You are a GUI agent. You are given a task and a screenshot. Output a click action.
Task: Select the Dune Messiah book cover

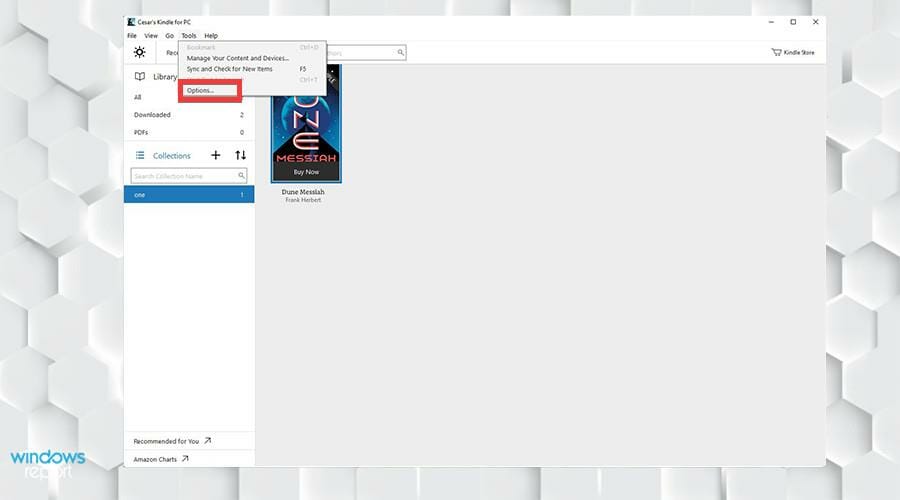(x=306, y=123)
